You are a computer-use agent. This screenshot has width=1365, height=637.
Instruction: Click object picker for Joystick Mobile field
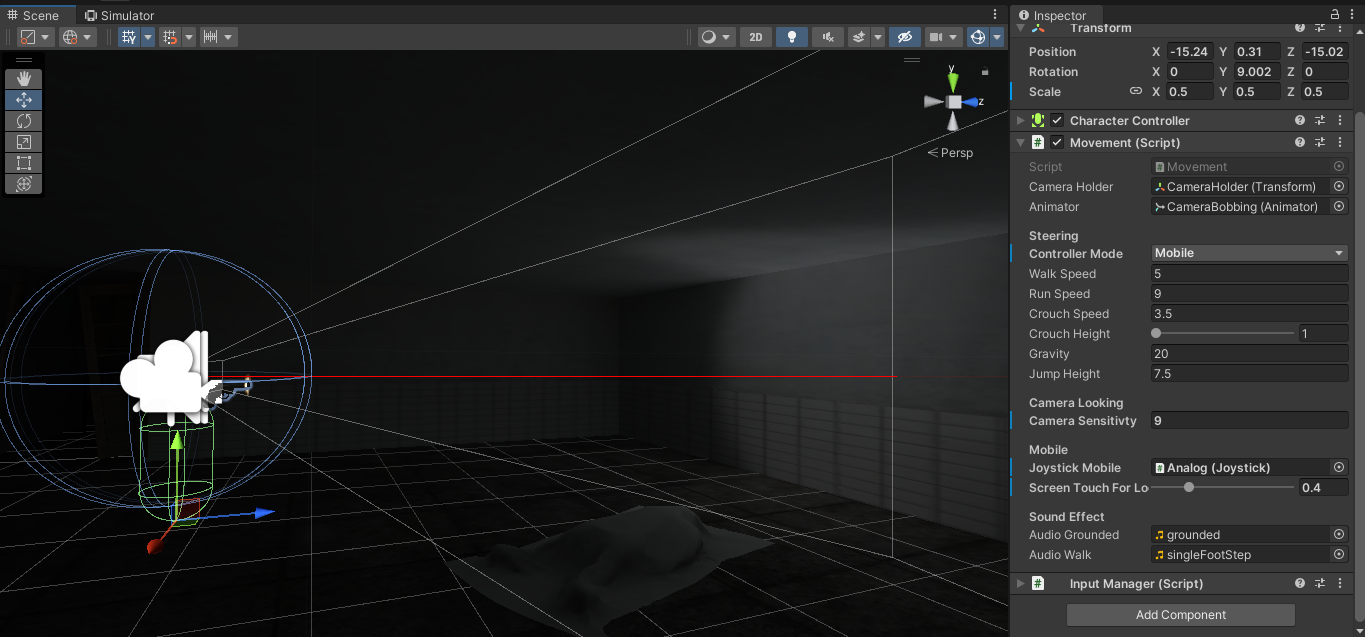pyautogui.click(x=1339, y=467)
